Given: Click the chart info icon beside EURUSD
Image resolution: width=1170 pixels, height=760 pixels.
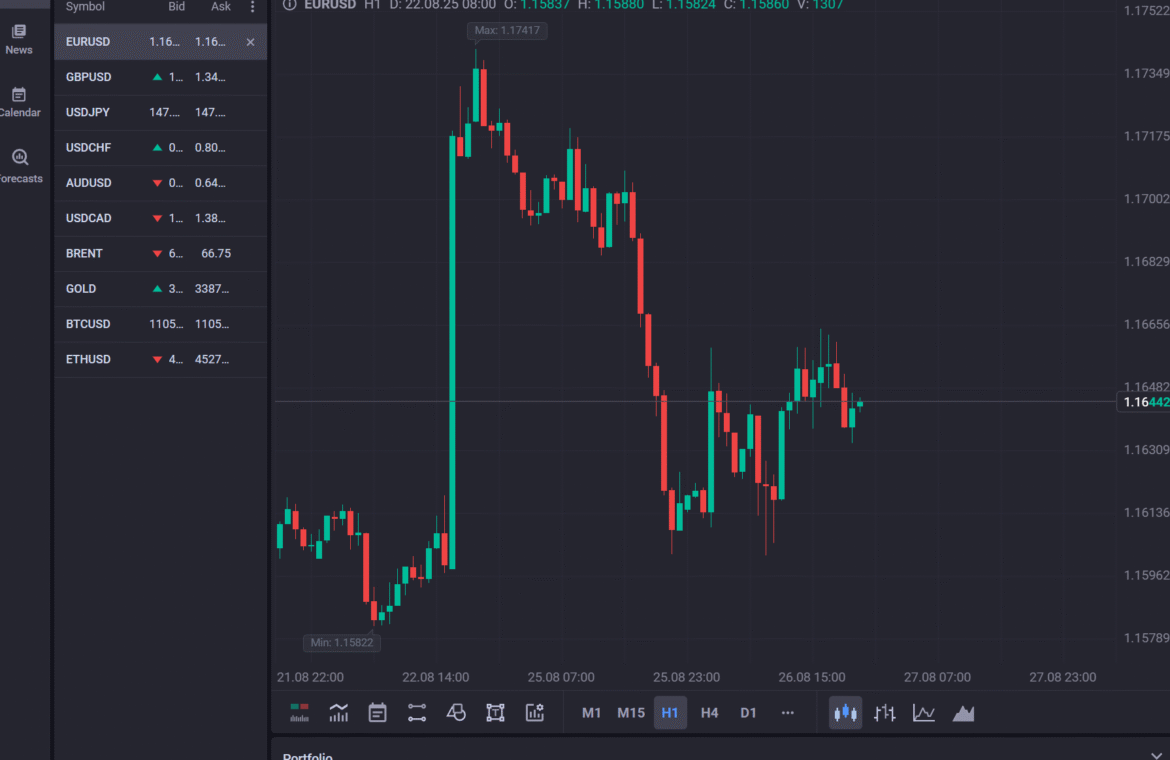Looking at the screenshot, I should coord(290,5).
